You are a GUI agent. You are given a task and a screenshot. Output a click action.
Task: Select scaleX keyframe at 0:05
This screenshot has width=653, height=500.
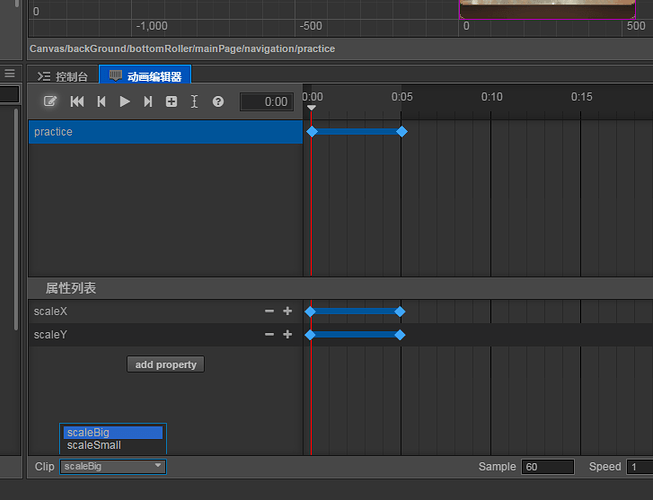(x=400, y=311)
